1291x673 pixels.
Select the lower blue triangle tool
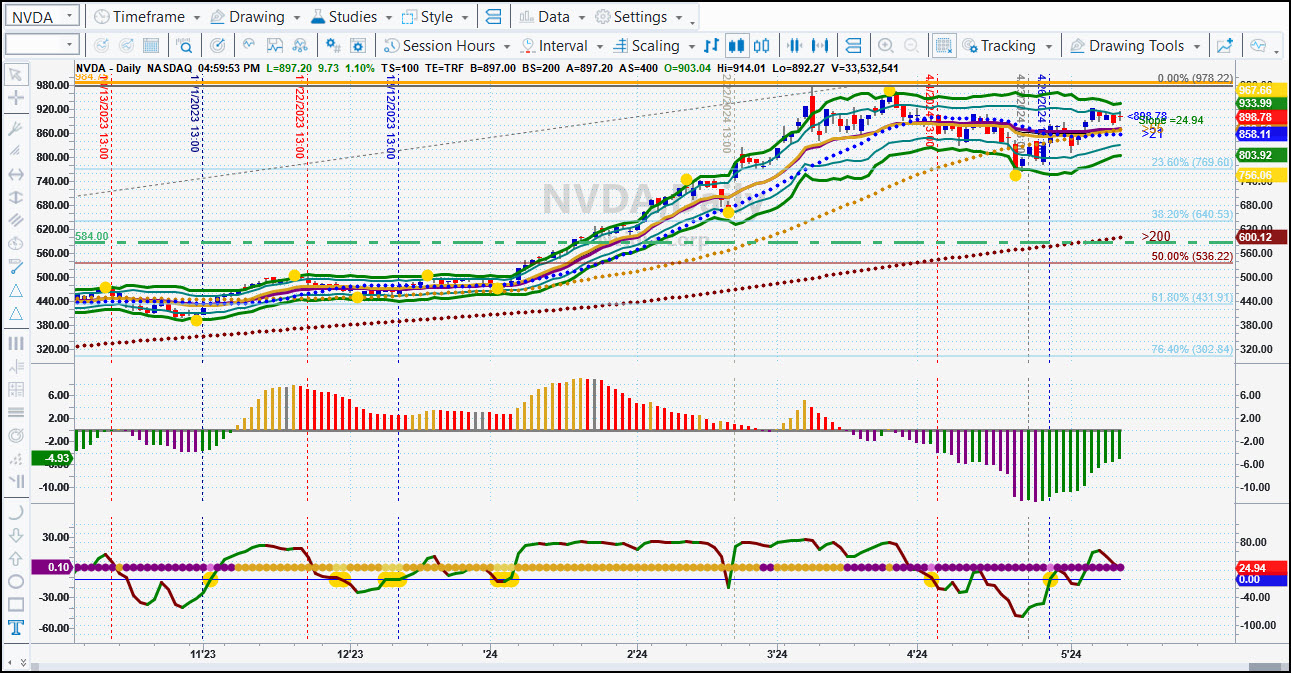[16, 314]
